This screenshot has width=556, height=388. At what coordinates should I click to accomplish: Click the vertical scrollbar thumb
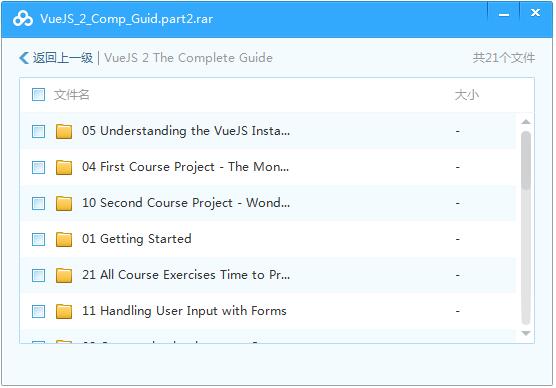[x=526, y=161]
